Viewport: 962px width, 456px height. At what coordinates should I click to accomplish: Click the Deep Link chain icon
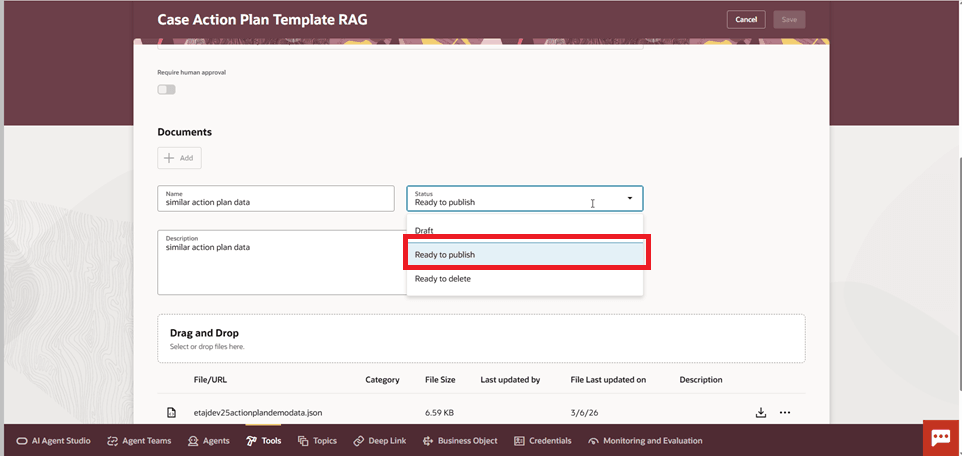[359, 441]
